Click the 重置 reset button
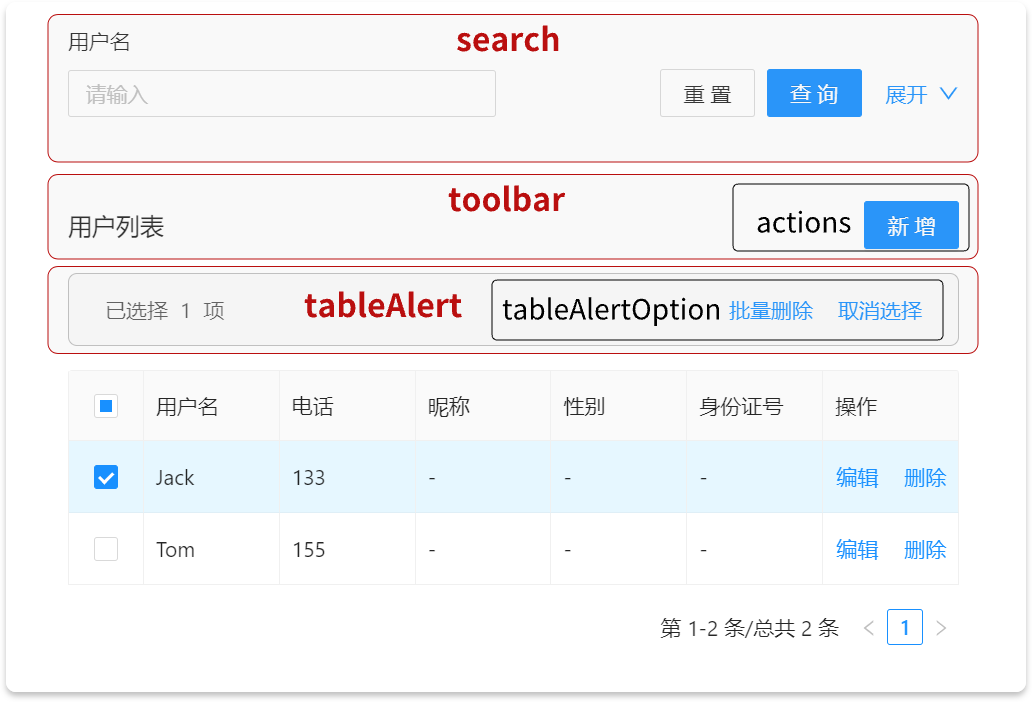This screenshot has width=1032, height=702. tap(707, 93)
